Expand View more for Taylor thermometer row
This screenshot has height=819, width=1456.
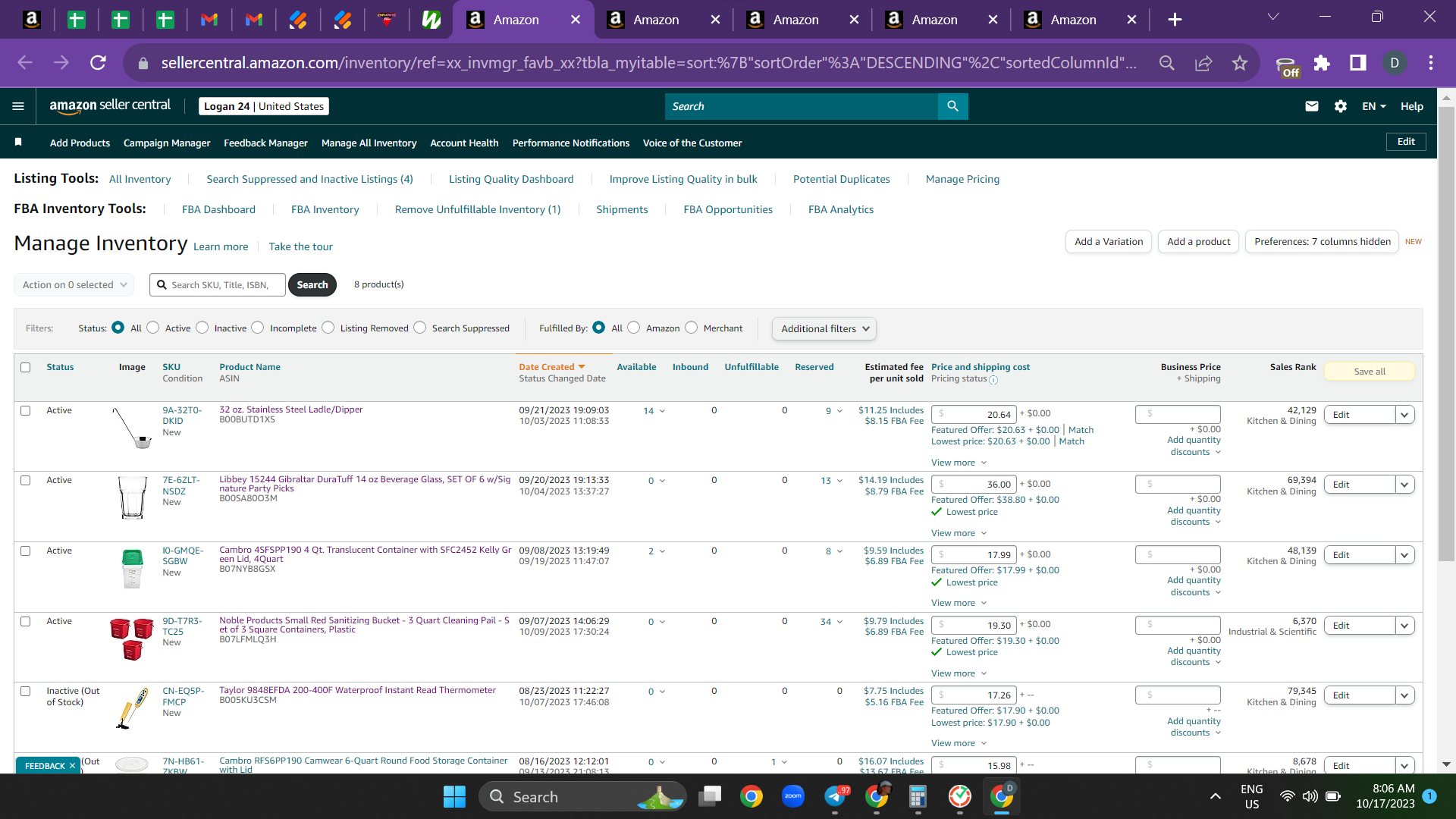(959, 743)
